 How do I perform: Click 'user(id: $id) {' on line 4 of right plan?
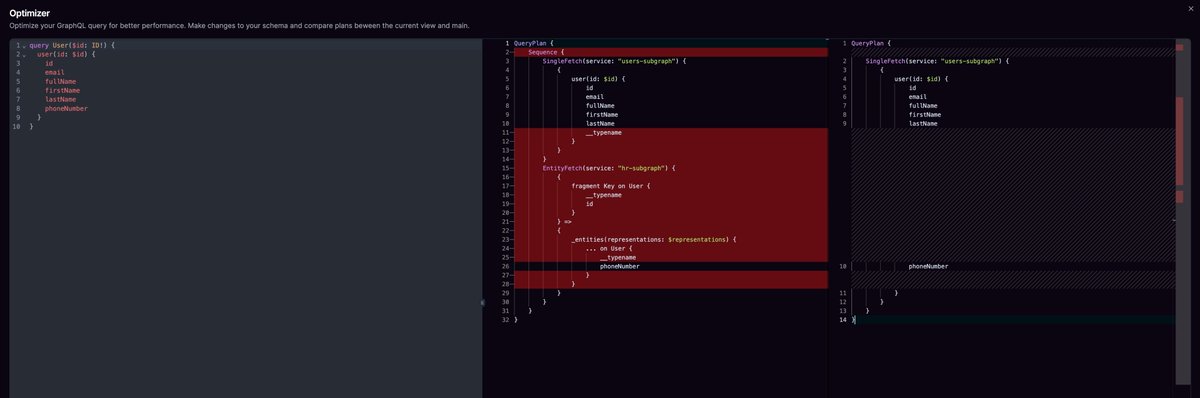(x=922, y=79)
